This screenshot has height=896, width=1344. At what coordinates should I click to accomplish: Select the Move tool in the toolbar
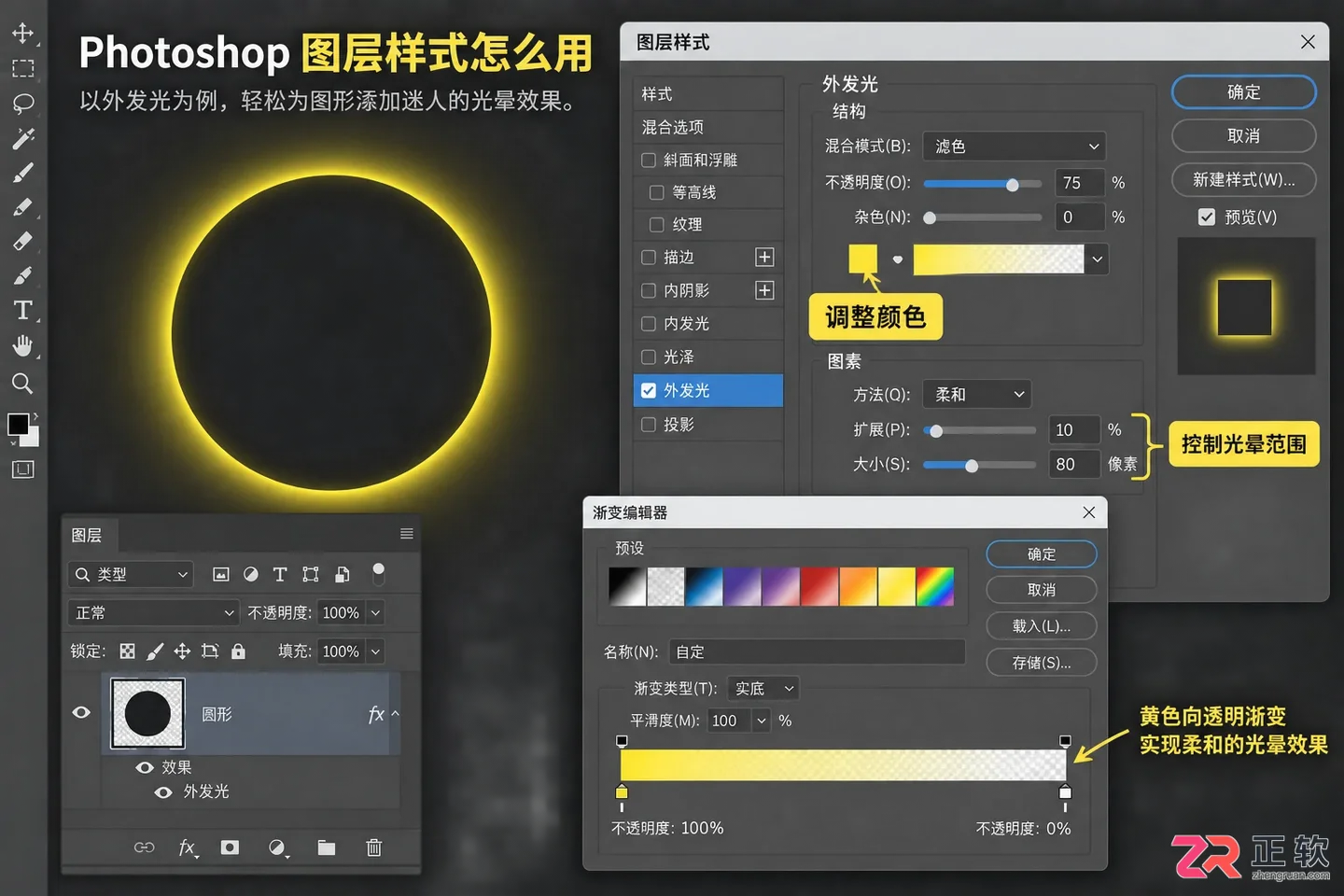22,33
